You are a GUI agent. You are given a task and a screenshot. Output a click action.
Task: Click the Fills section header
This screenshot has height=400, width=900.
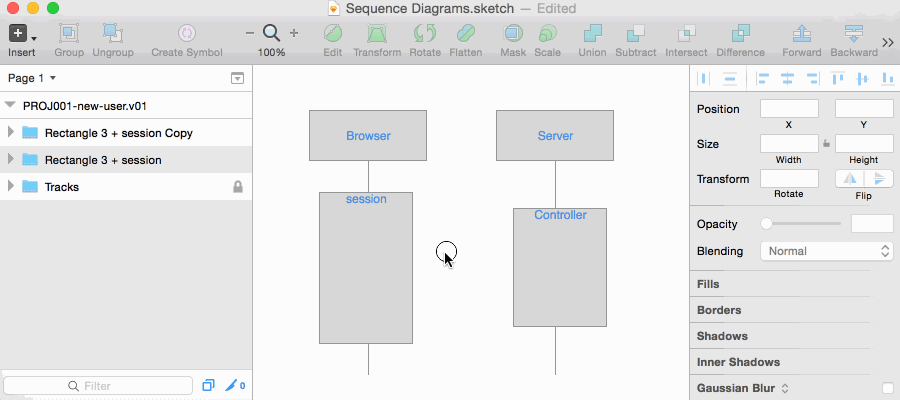pyautogui.click(x=708, y=284)
